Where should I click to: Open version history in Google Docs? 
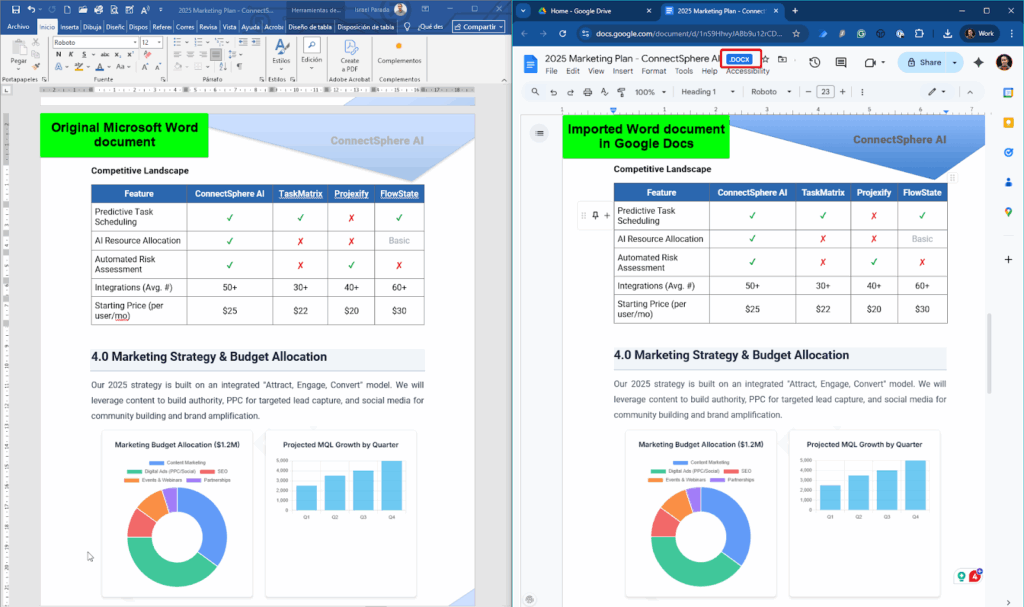tap(814, 62)
